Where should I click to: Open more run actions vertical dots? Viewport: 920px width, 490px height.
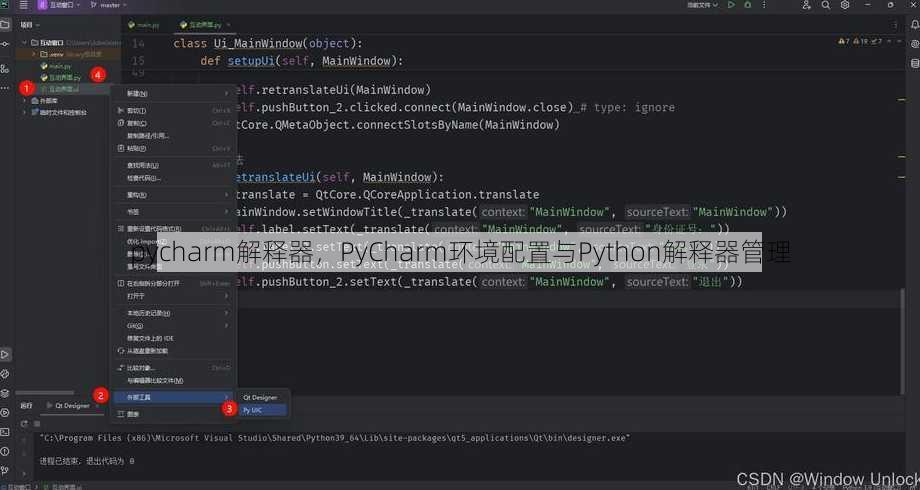click(x=764, y=5)
